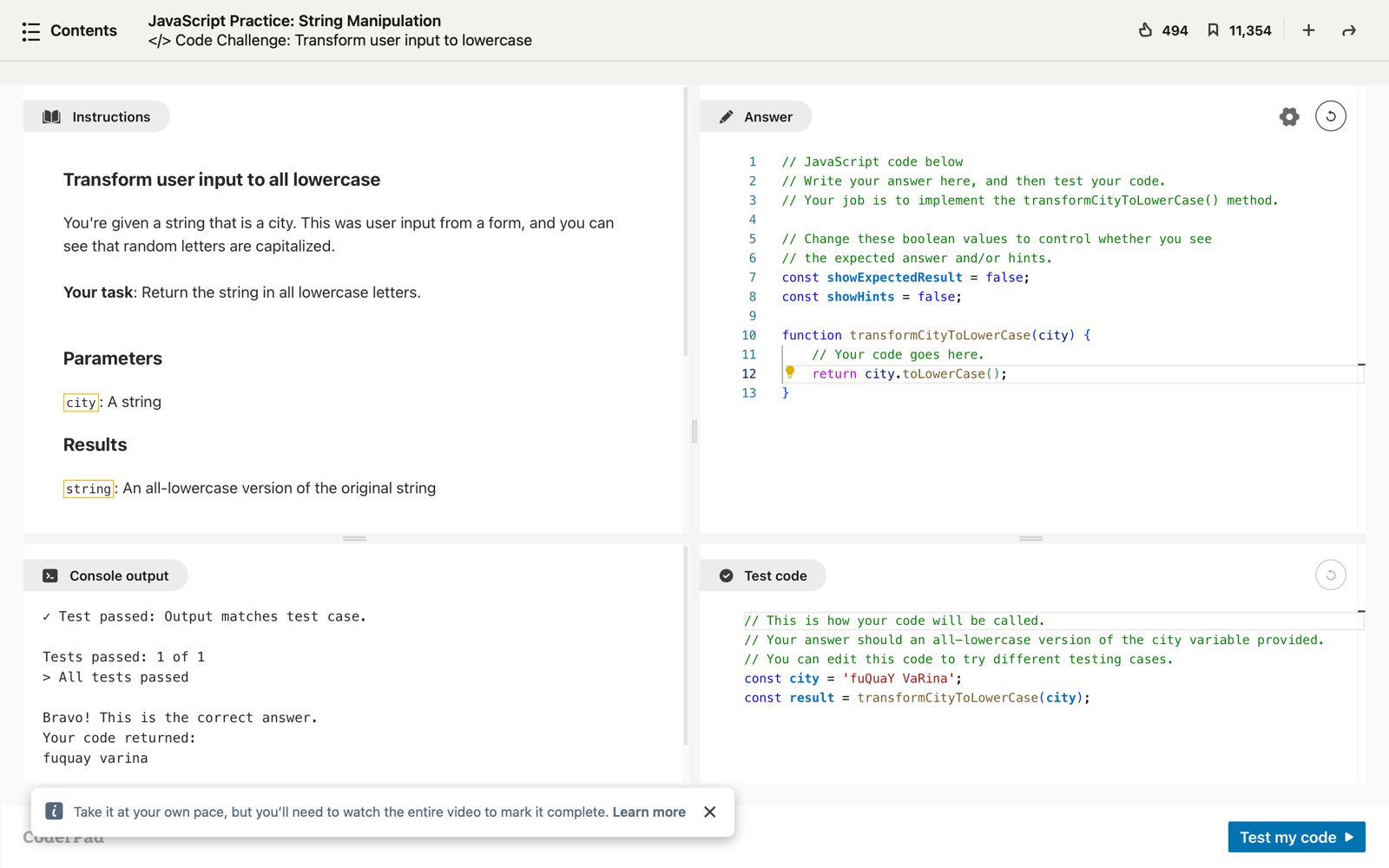Select the Instructions panel tab

pos(96,117)
